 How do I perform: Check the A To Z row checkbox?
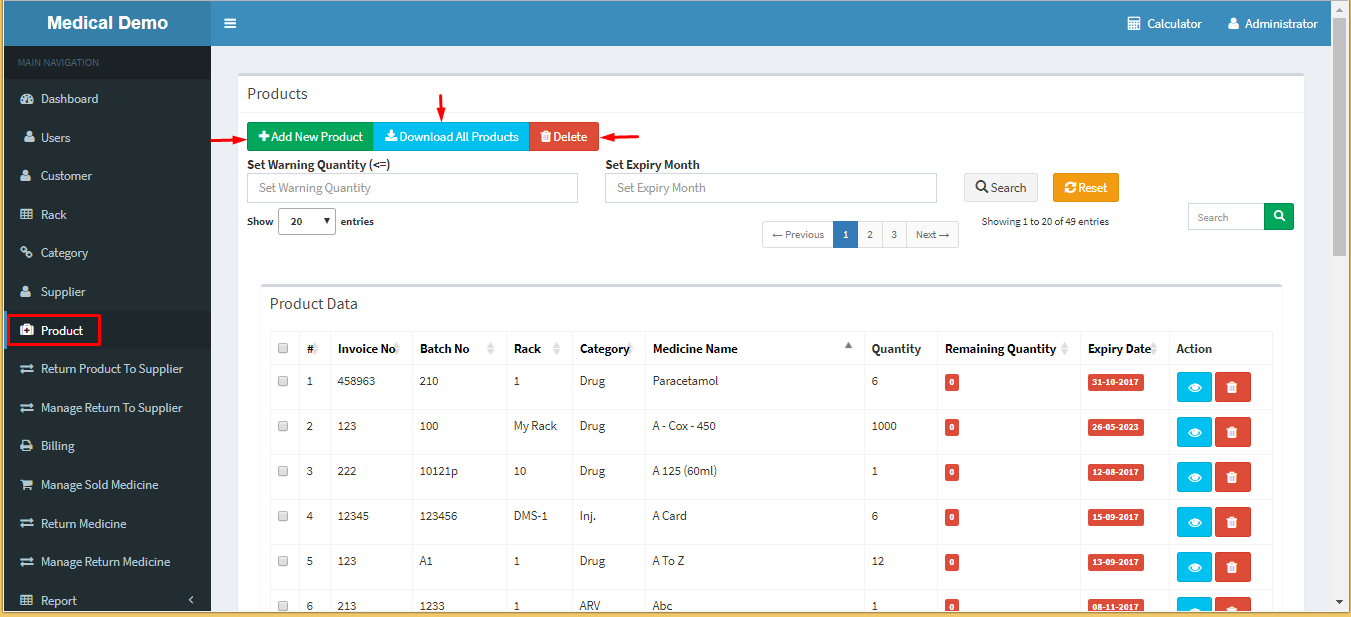point(283,561)
